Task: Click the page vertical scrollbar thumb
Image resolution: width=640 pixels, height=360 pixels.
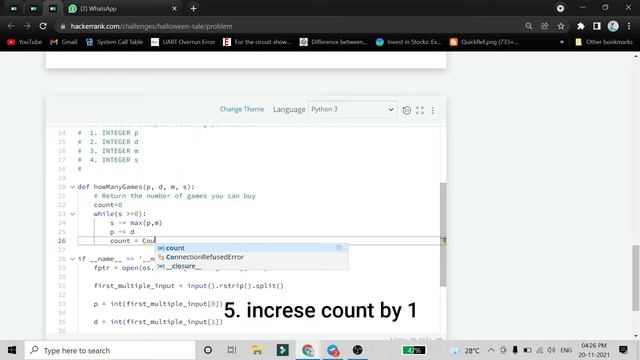Action: [x=636, y=278]
